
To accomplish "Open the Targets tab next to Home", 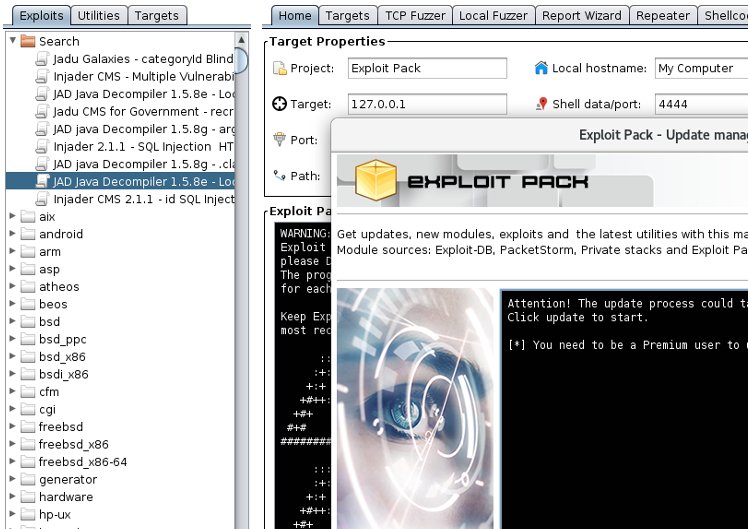I will [x=347, y=15].
